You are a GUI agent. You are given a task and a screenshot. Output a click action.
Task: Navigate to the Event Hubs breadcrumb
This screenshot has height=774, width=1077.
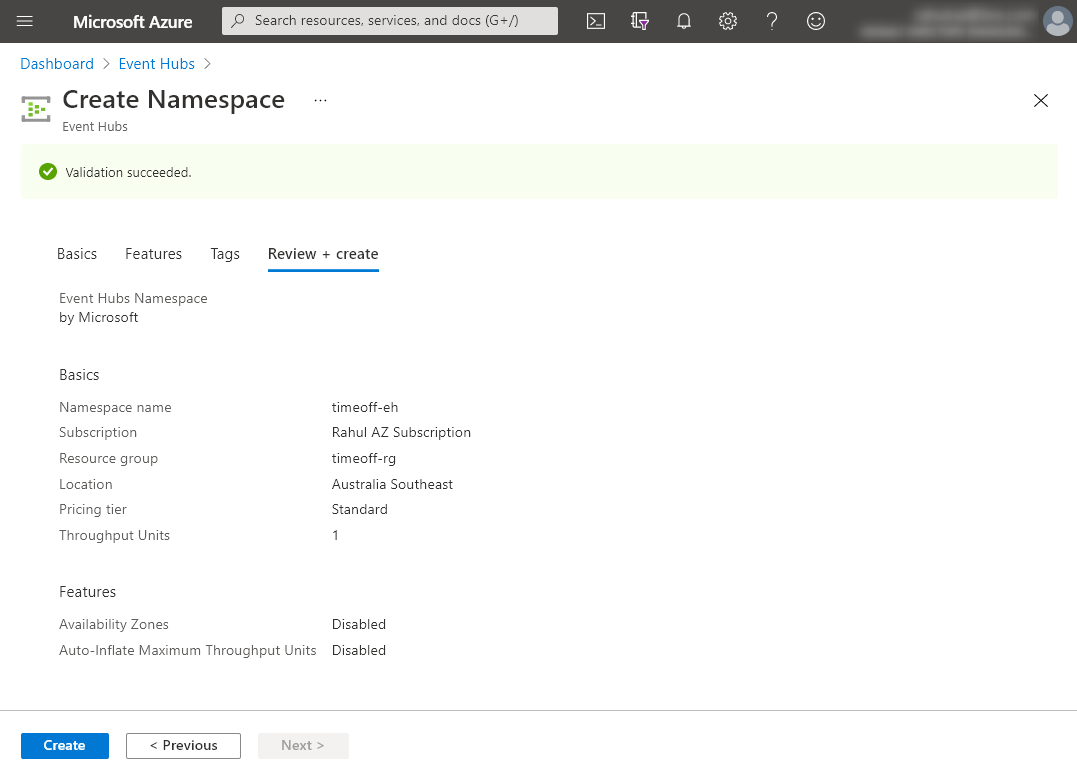pos(157,64)
